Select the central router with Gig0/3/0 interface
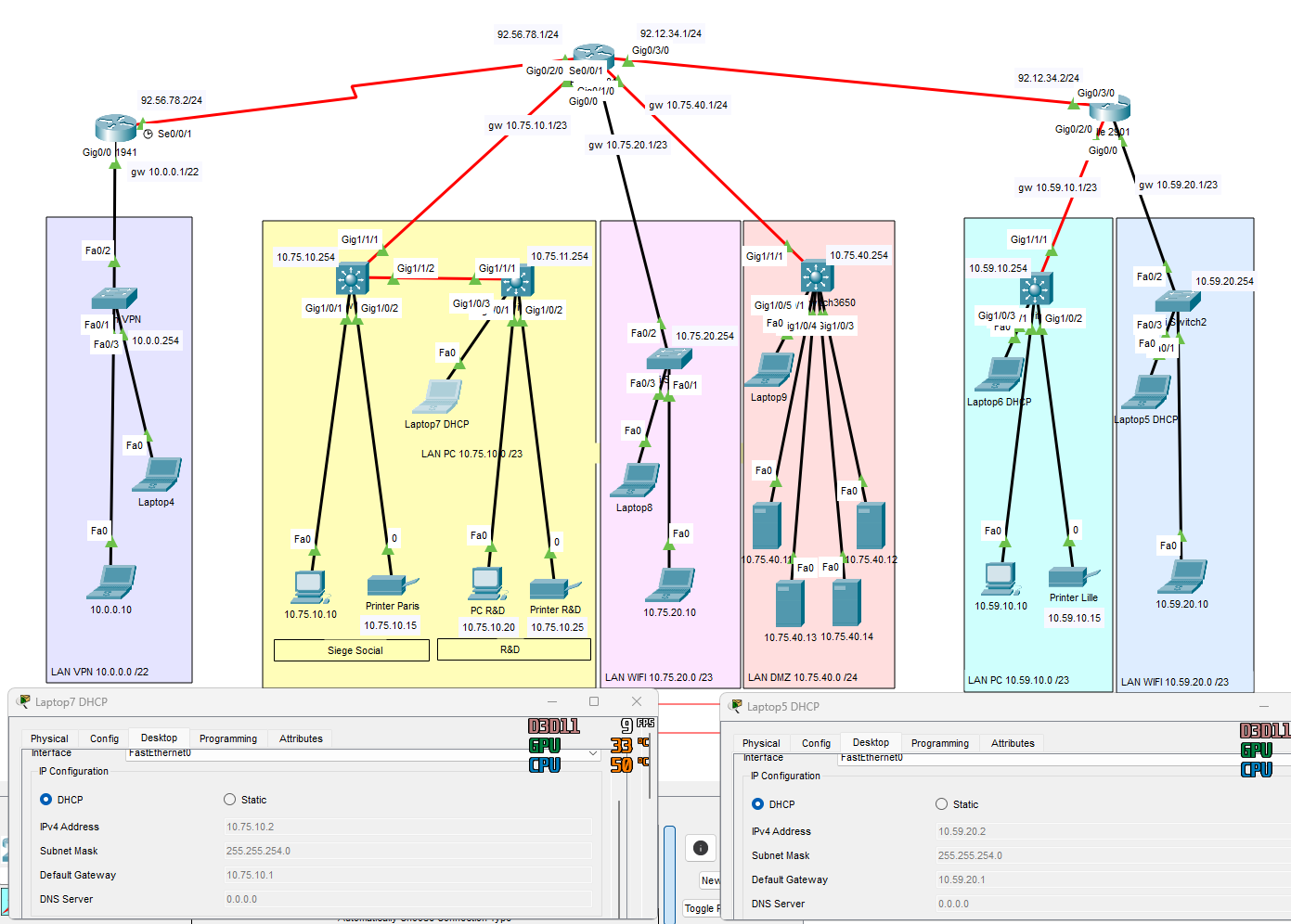This screenshot has width=1291, height=924. (593, 53)
